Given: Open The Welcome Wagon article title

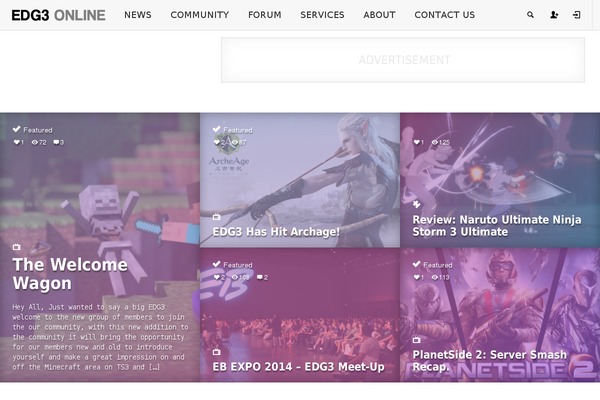Looking at the screenshot, I should (70, 274).
